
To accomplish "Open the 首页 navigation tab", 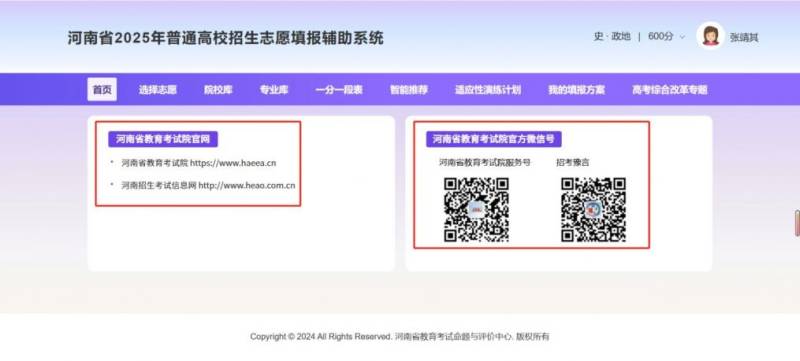I will point(102,90).
